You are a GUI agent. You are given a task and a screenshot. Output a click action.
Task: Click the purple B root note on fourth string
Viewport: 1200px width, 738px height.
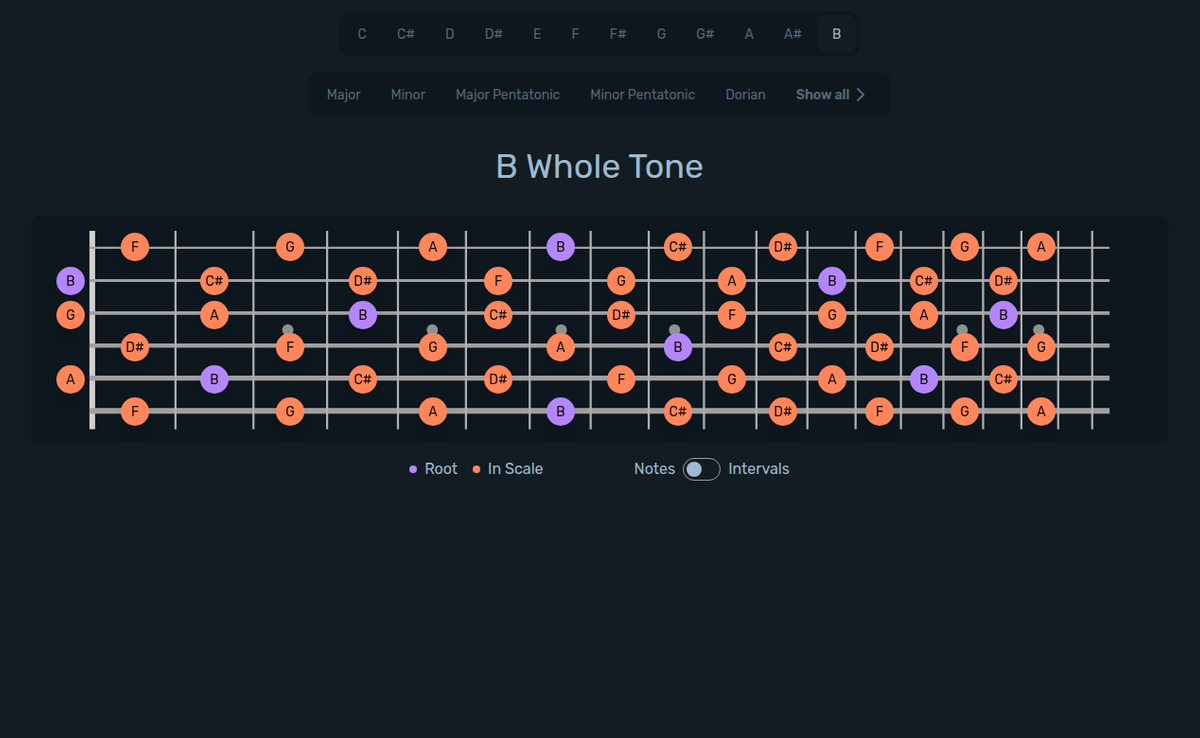(x=679, y=347)
